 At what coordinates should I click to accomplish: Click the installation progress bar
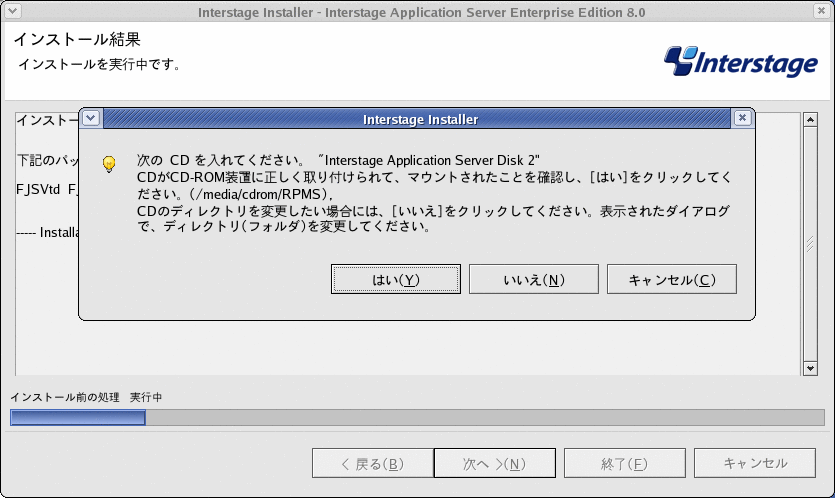[418, 418]
